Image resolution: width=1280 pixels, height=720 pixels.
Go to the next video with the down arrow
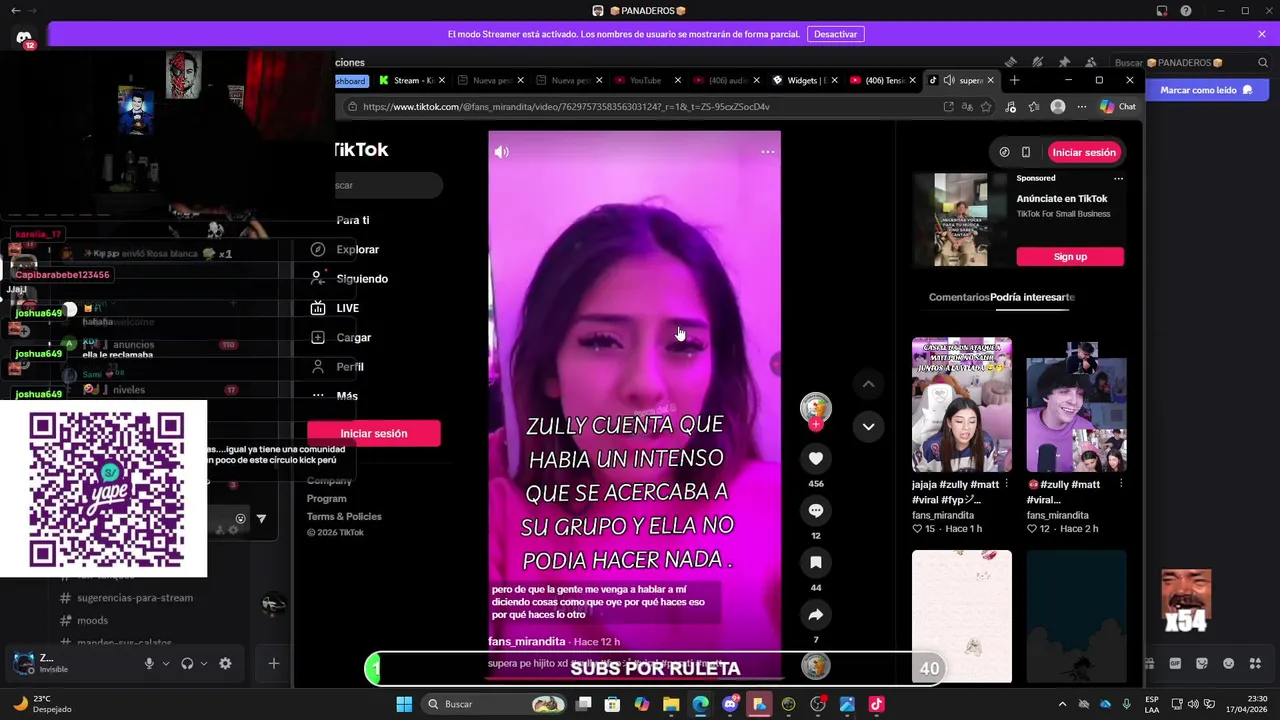click(868, 426)
